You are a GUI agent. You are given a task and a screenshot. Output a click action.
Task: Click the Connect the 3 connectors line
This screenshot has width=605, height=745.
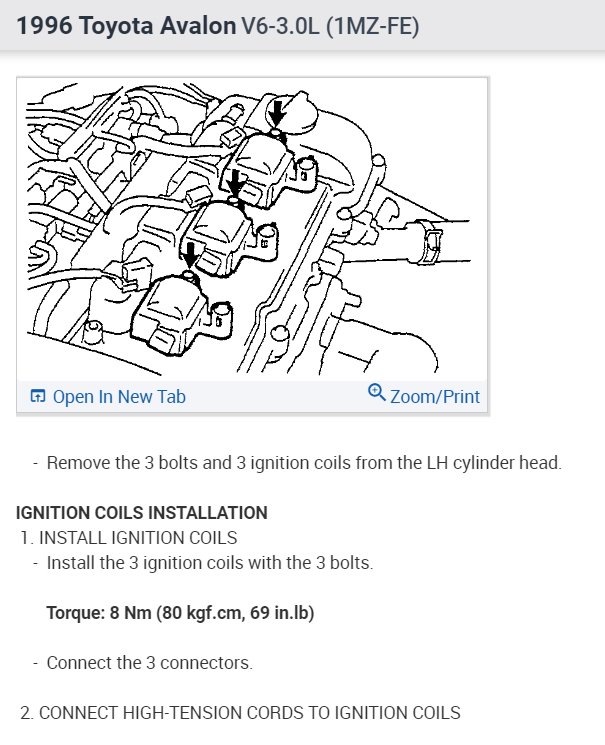tap(150, 663)
